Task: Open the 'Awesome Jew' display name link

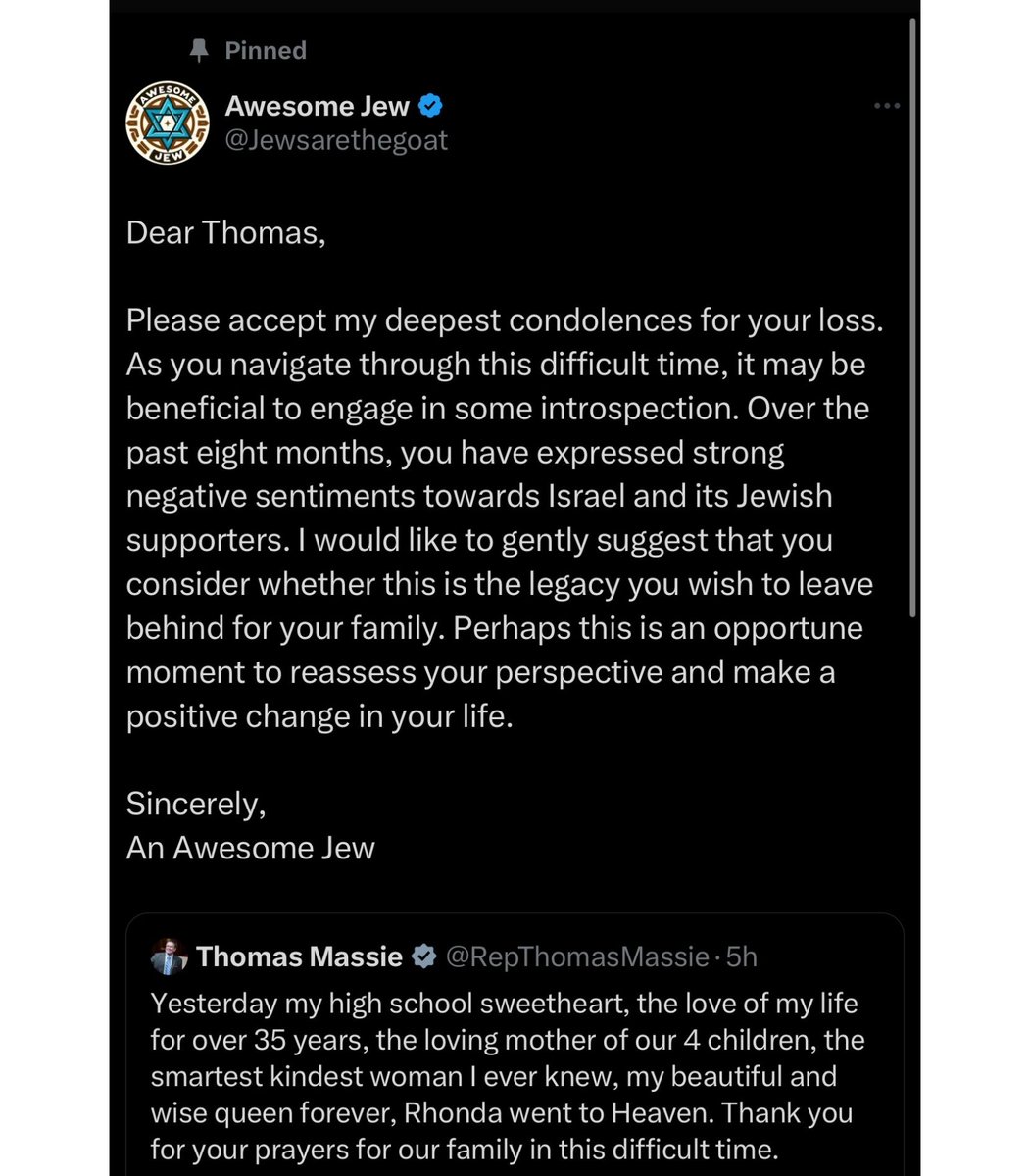Action: click(x=317, y=105)
